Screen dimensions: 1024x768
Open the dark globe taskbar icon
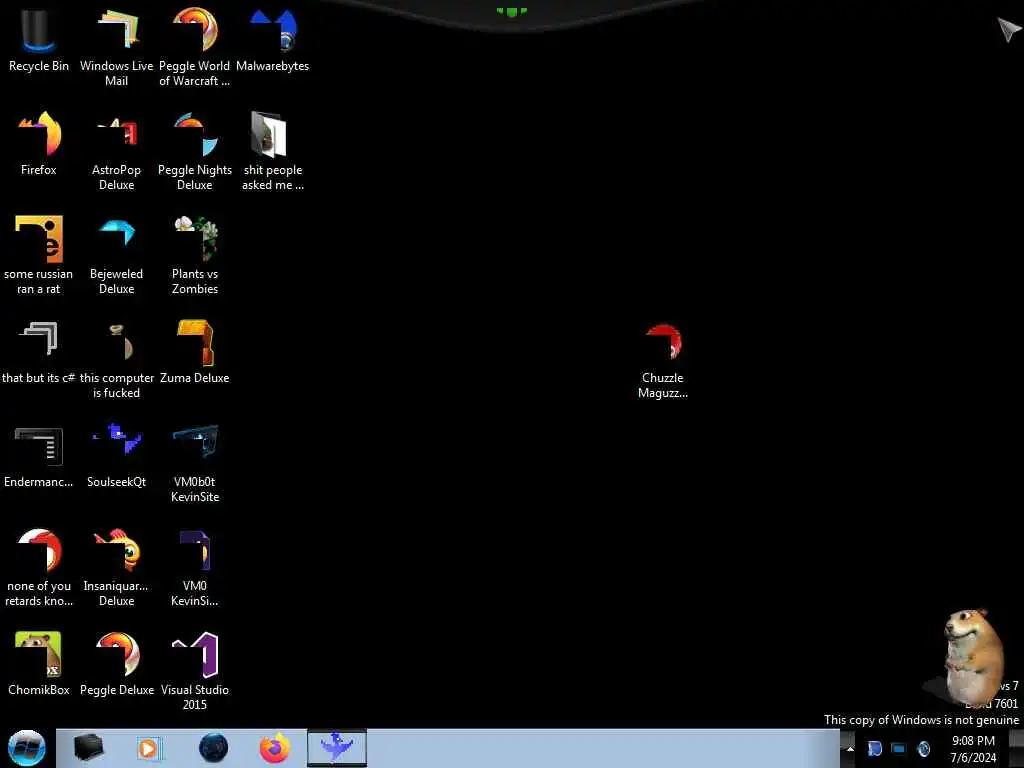coord(213,748)
